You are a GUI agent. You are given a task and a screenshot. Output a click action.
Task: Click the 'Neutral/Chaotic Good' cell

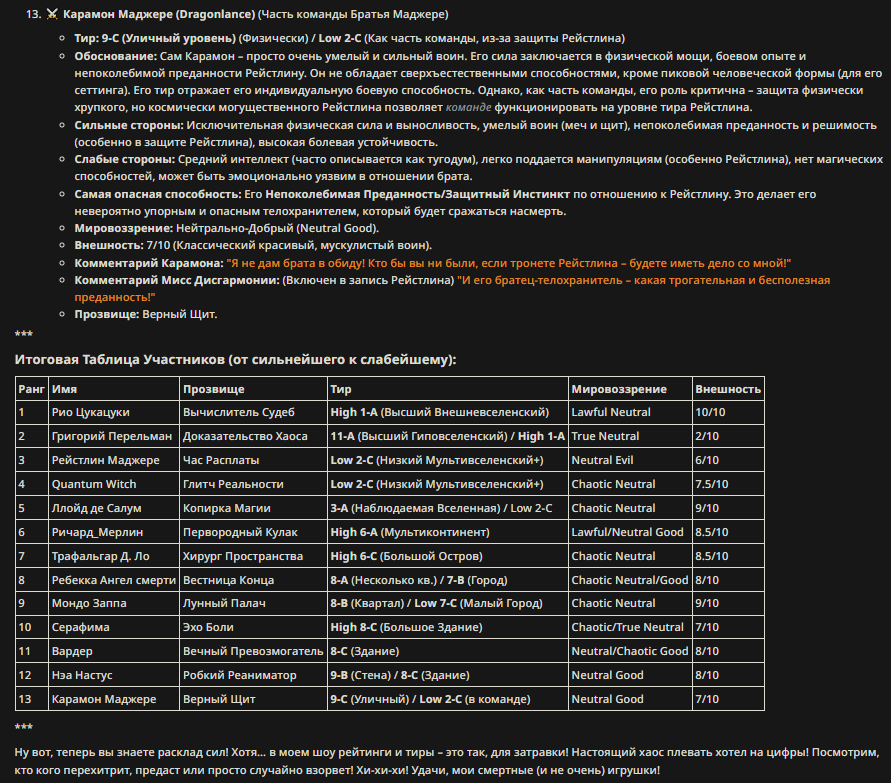coord(630,651)
